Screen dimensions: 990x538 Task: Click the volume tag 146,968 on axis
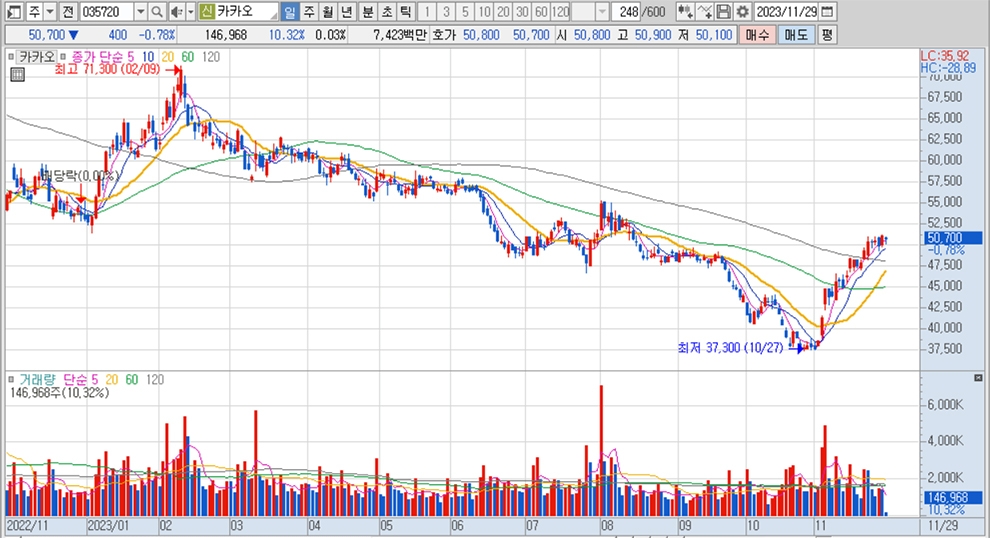pyautogui.click(x=953, y=498)
